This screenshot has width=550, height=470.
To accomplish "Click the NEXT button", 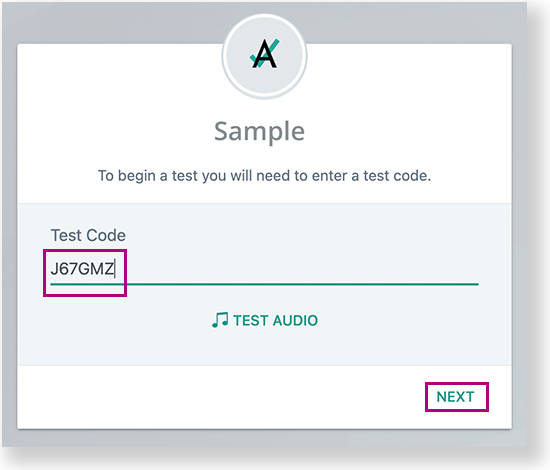I will point(456,397).
